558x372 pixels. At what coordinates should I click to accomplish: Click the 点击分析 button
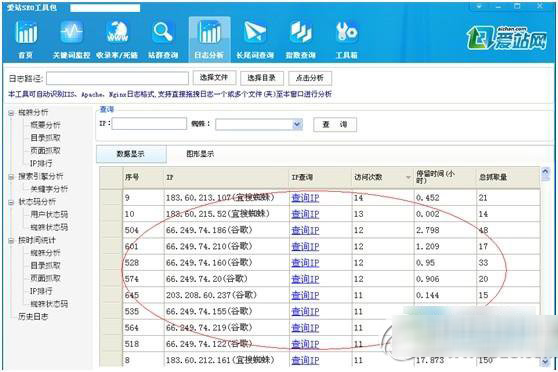coord(310,78)
